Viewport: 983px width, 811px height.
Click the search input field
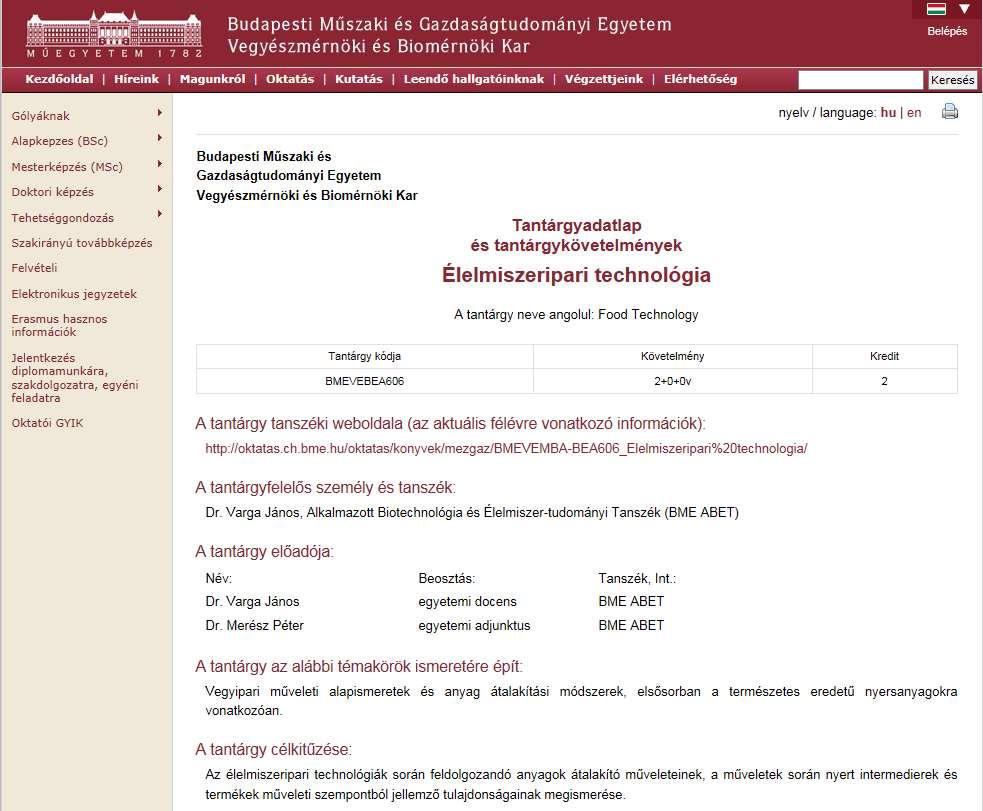tap(861, 80)
